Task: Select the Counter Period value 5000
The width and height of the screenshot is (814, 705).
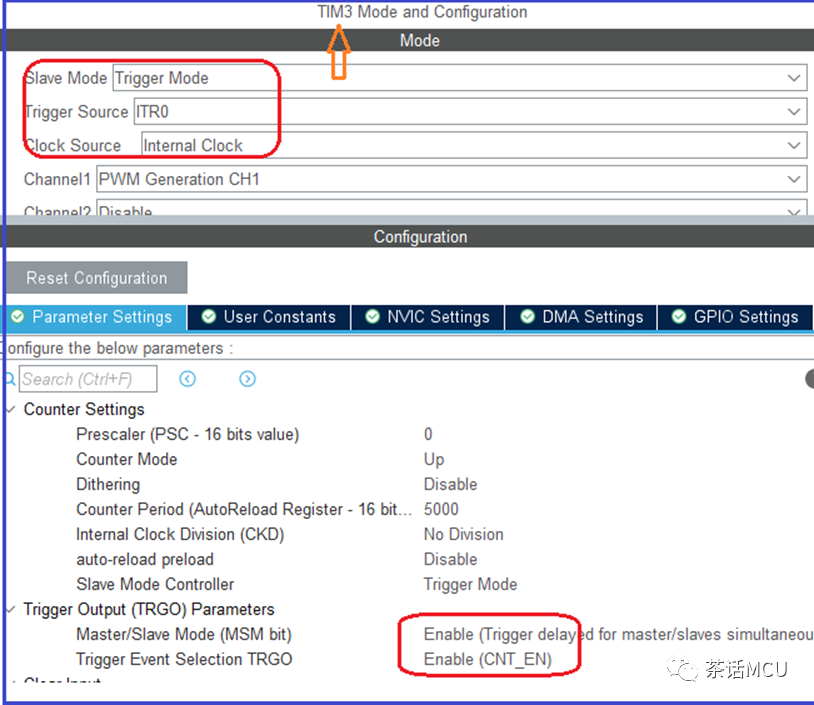Action: tap(441, 509)
